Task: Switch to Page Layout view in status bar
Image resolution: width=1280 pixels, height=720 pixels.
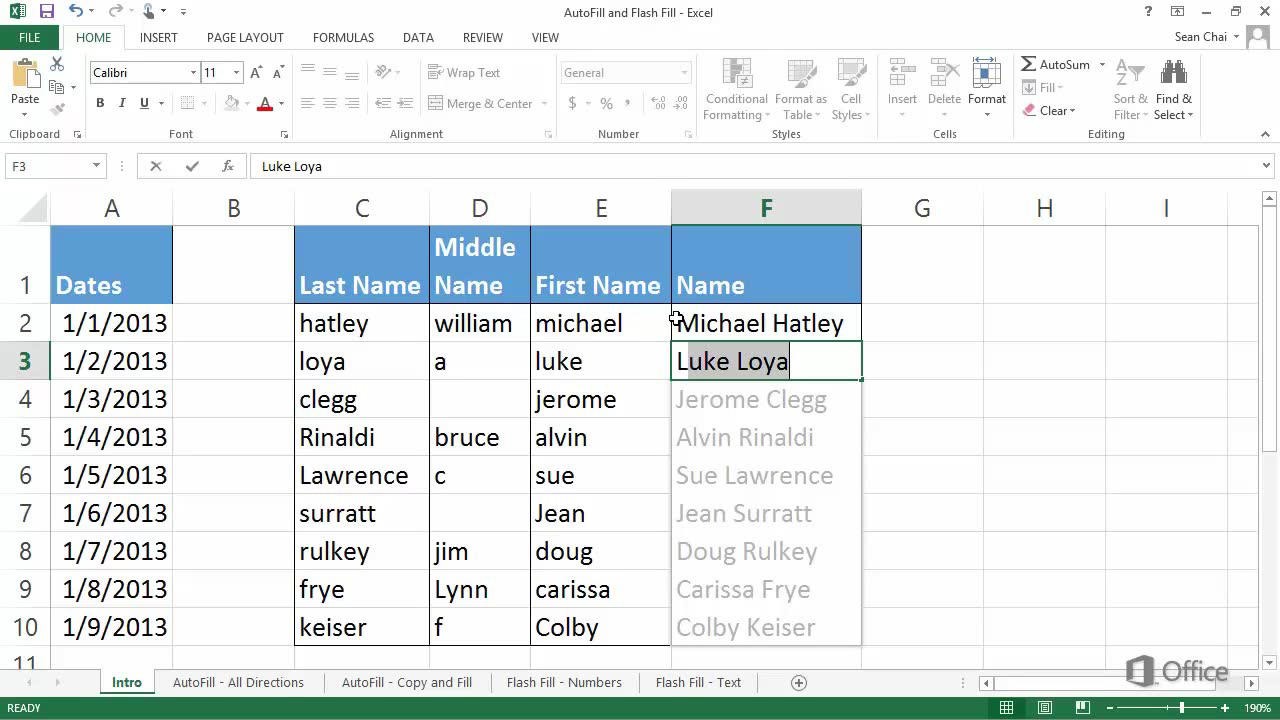Action: 1045,708
